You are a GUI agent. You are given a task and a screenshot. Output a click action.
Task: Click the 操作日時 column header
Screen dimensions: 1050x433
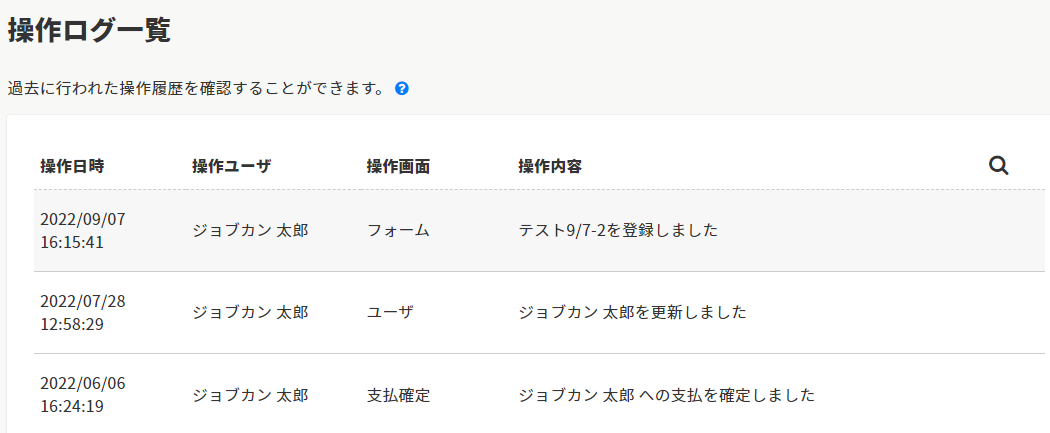(72, 166)
